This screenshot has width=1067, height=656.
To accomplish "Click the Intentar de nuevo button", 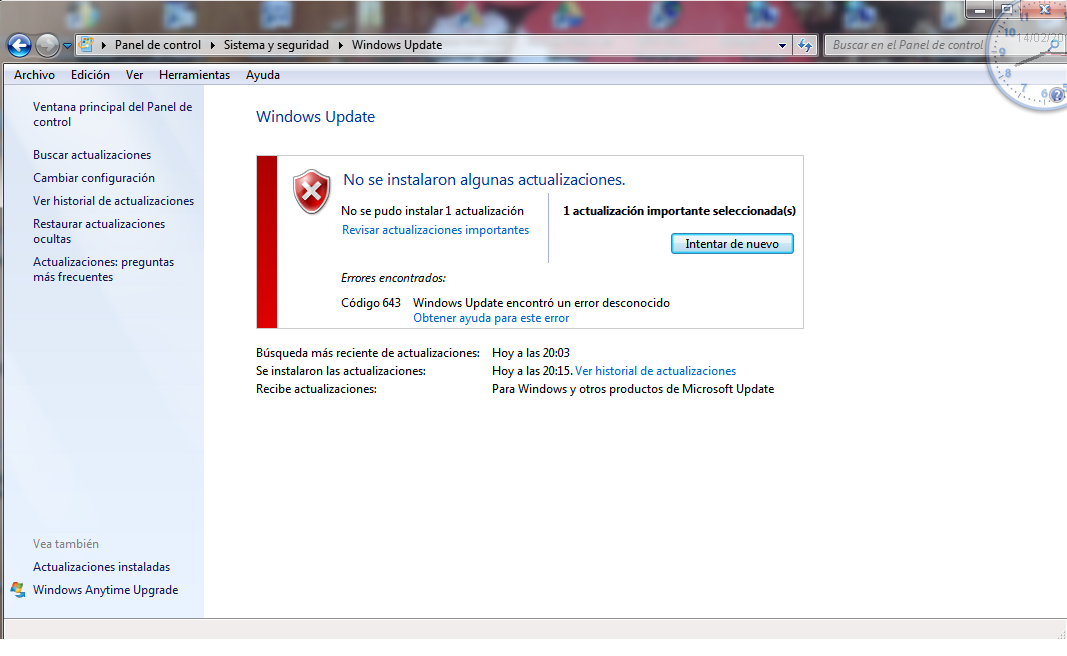I will (x=732, y=244).
